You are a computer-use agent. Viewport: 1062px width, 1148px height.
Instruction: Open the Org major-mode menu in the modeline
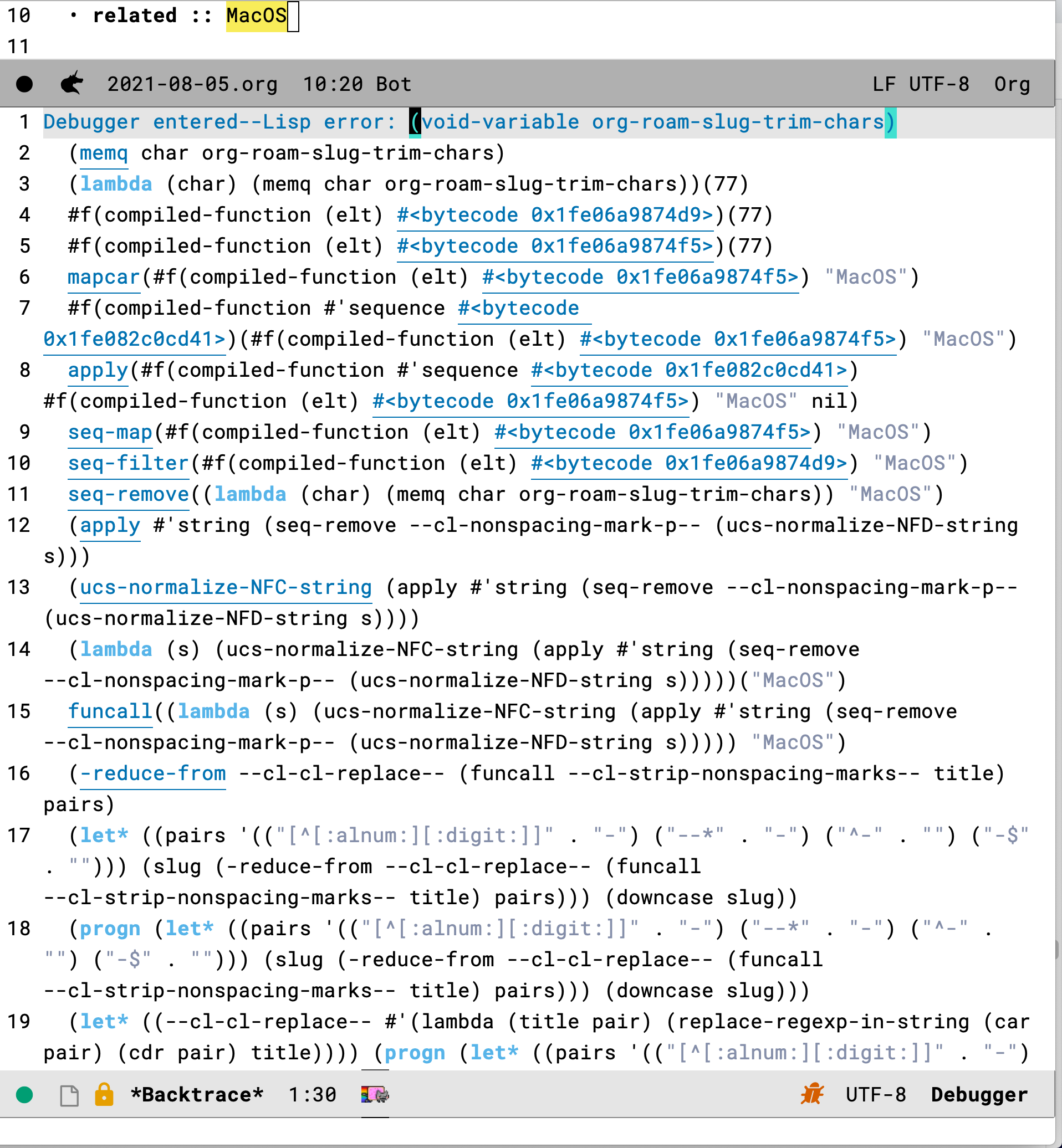point(1013,84)
